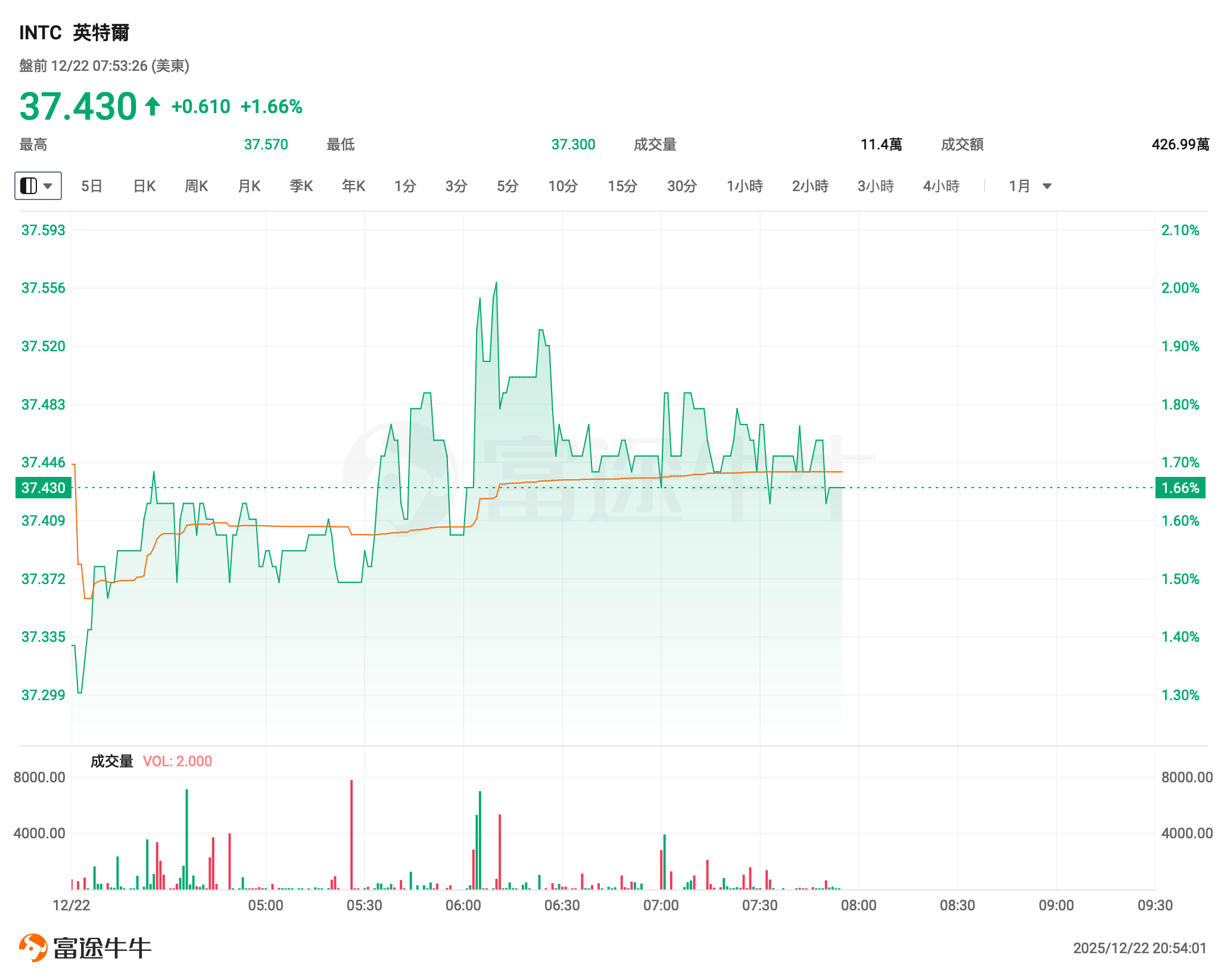This screenshot has width=1227, height=980.
Task: Click the INTC 英特爾 stock title
Action: pyautogui.click(x=74, y=33)
